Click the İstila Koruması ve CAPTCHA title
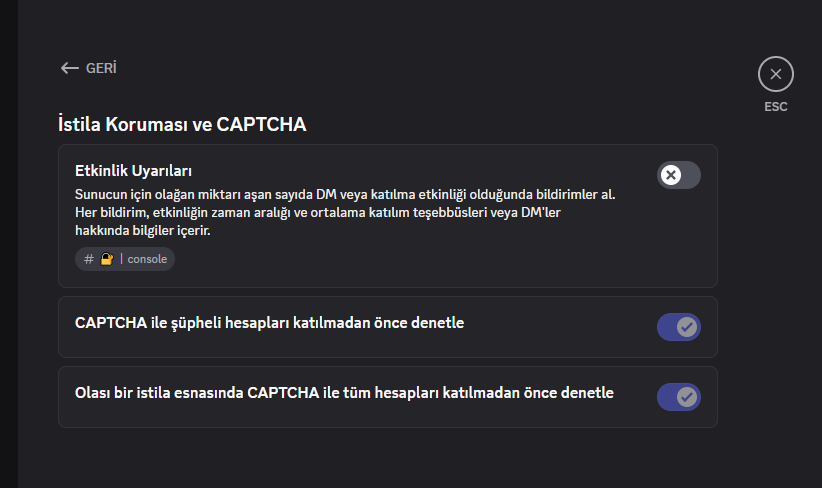The height and width of the screenshot is (488, 822). [x=182, y=124]
